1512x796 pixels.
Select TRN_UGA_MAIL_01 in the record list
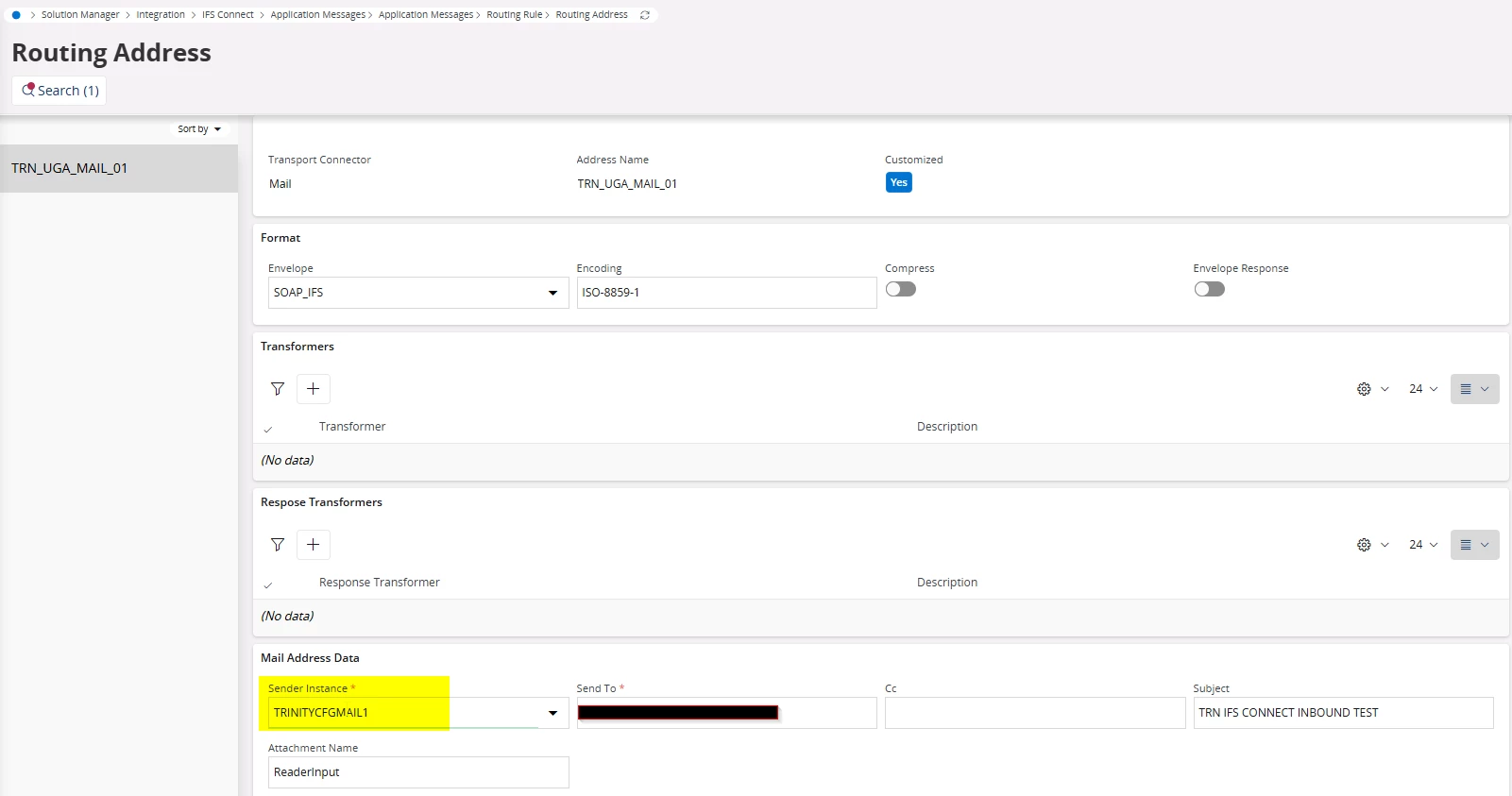119,169
